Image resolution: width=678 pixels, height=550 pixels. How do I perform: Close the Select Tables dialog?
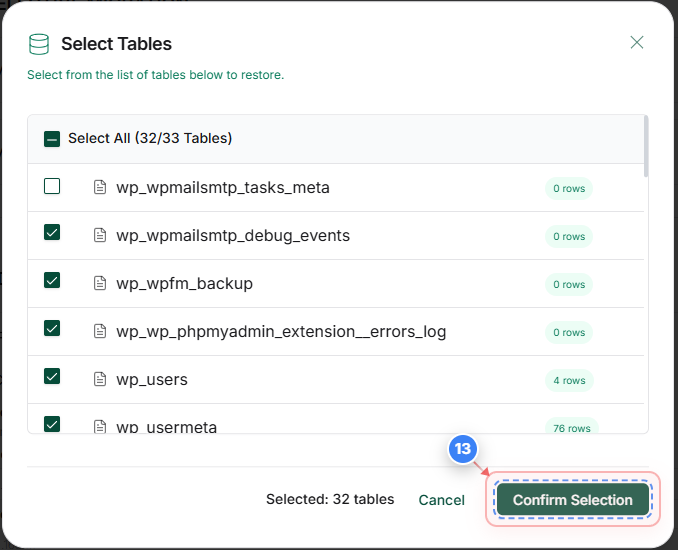coord(636,42)
